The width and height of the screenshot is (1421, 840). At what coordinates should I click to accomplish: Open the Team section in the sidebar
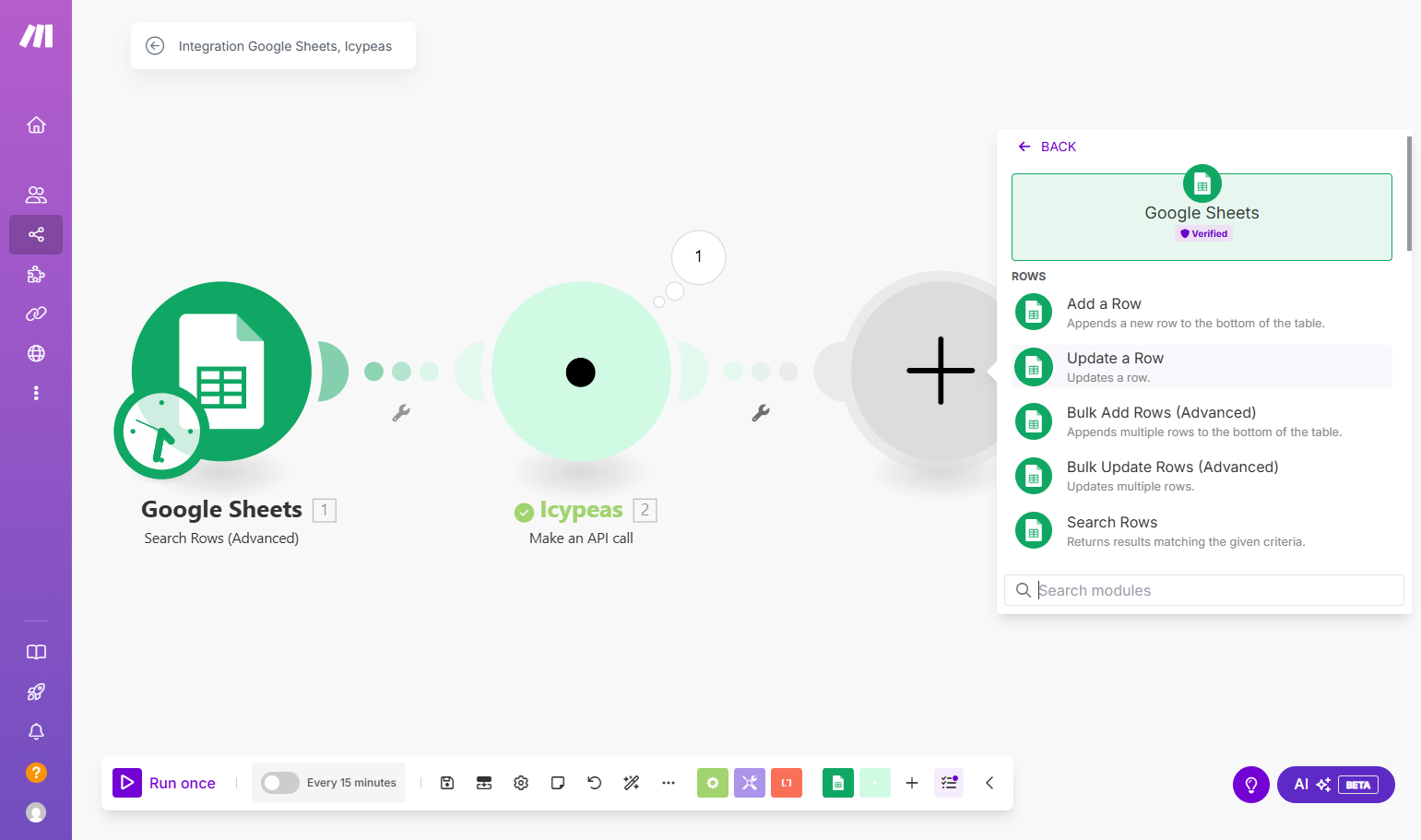pyautogui.click(x=36, y=195)
